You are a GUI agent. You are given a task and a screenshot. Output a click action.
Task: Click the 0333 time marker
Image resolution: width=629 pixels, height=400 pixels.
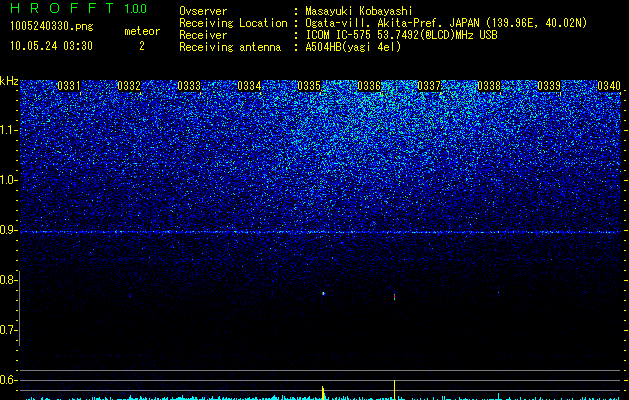tap(189, 86)
